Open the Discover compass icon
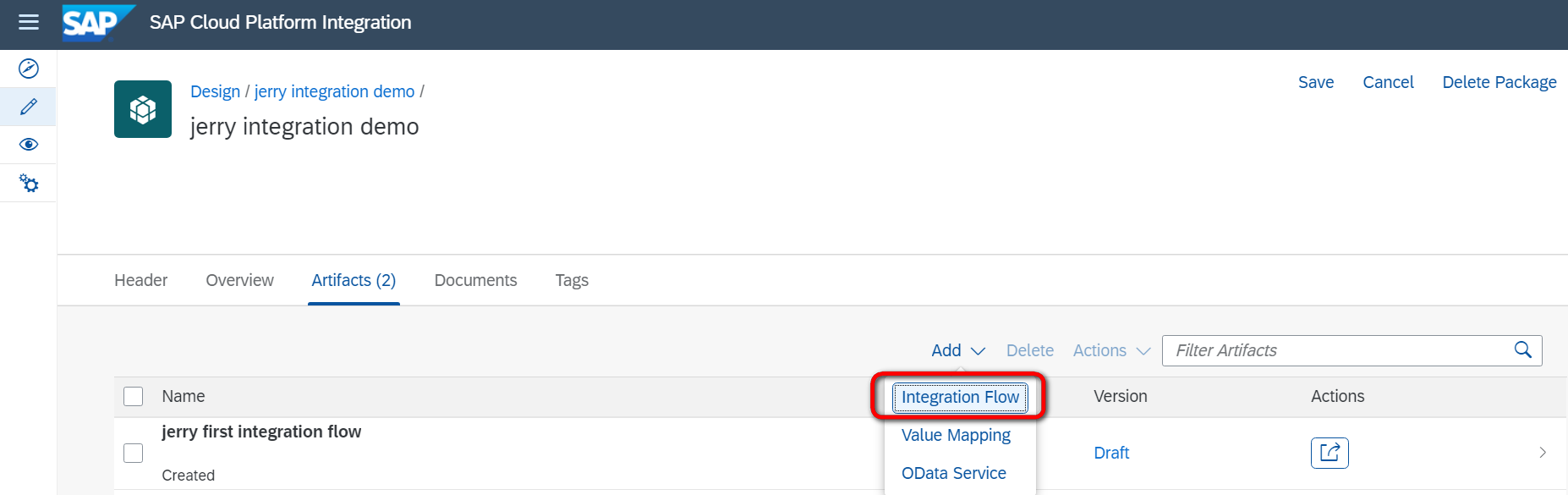 (x=29, y=69)
